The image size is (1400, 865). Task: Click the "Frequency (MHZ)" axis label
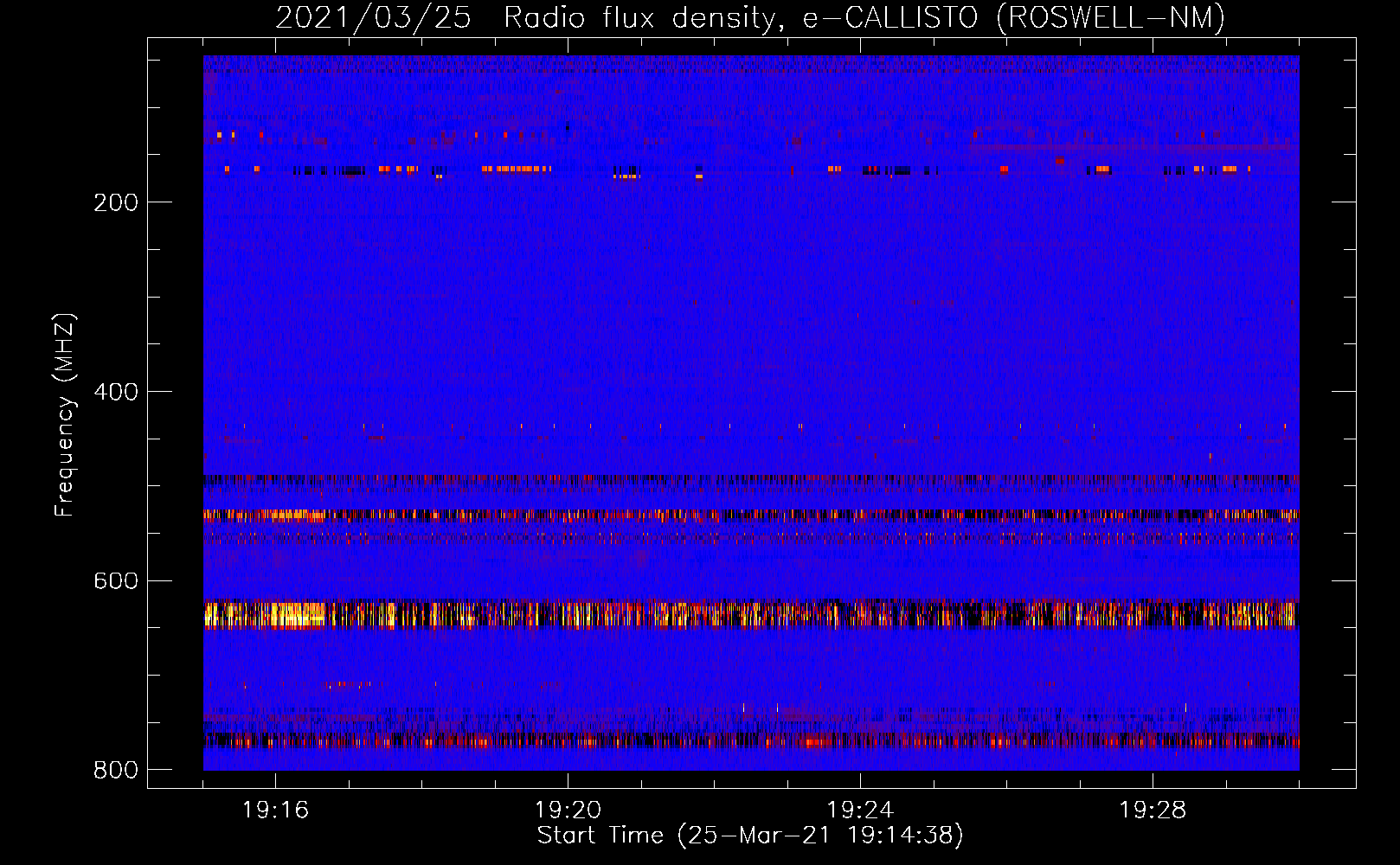(65, 415)
